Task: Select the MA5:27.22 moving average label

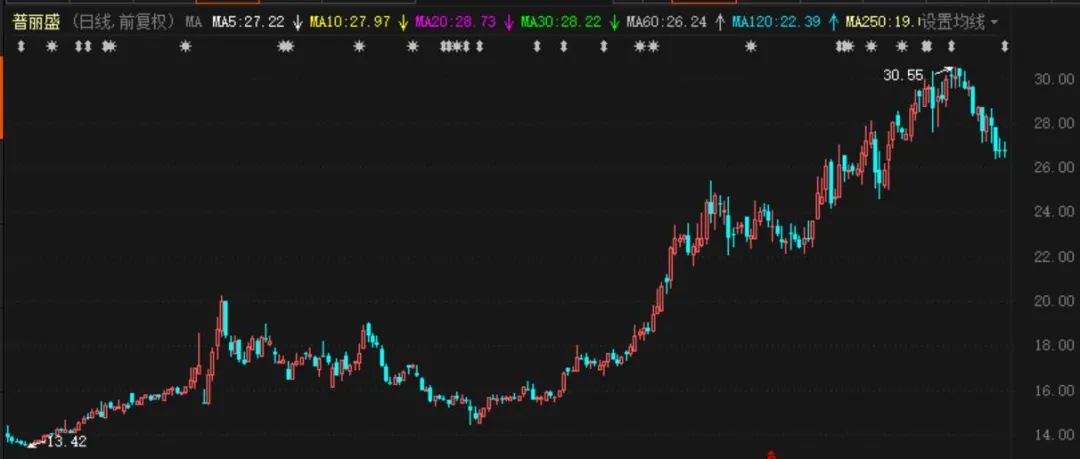Action: click(248, 23)
